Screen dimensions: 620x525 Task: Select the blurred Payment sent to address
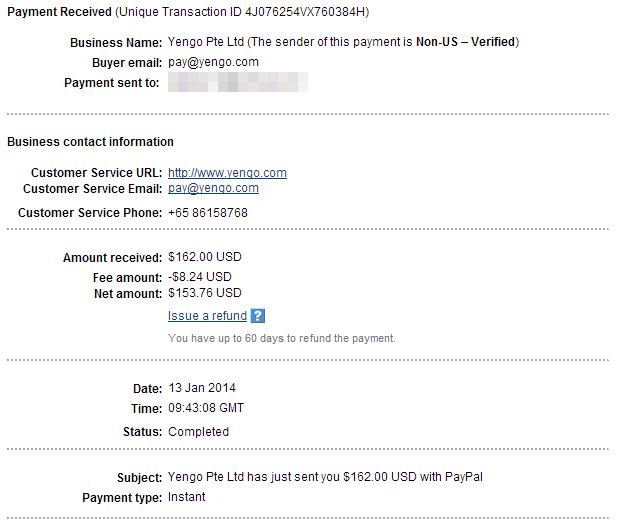tap(238, 82)
